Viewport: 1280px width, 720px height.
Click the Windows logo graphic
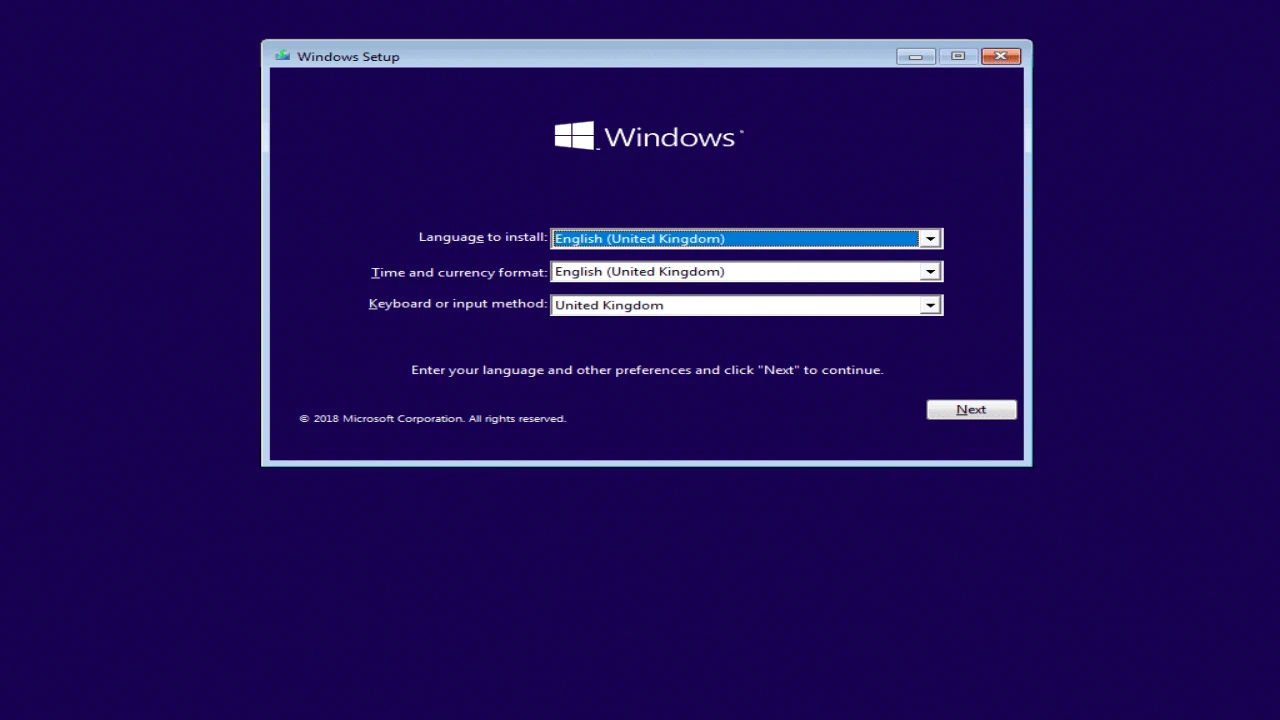click(574, 136)
